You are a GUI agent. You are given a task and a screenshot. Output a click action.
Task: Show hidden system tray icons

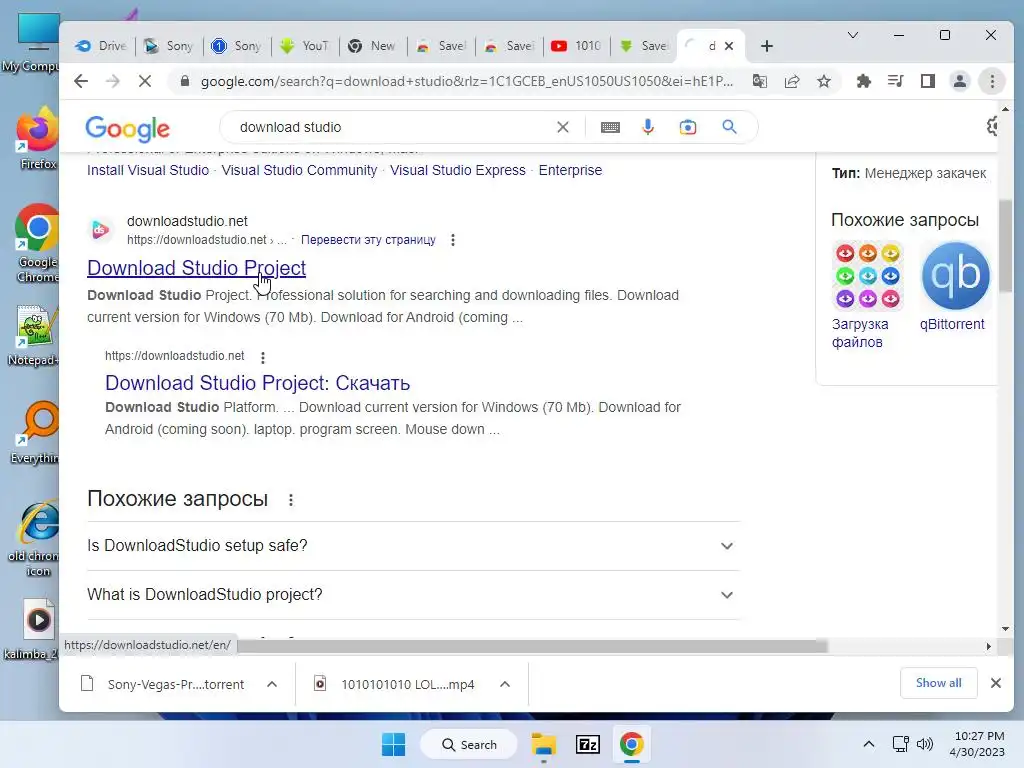click(869, 744)
